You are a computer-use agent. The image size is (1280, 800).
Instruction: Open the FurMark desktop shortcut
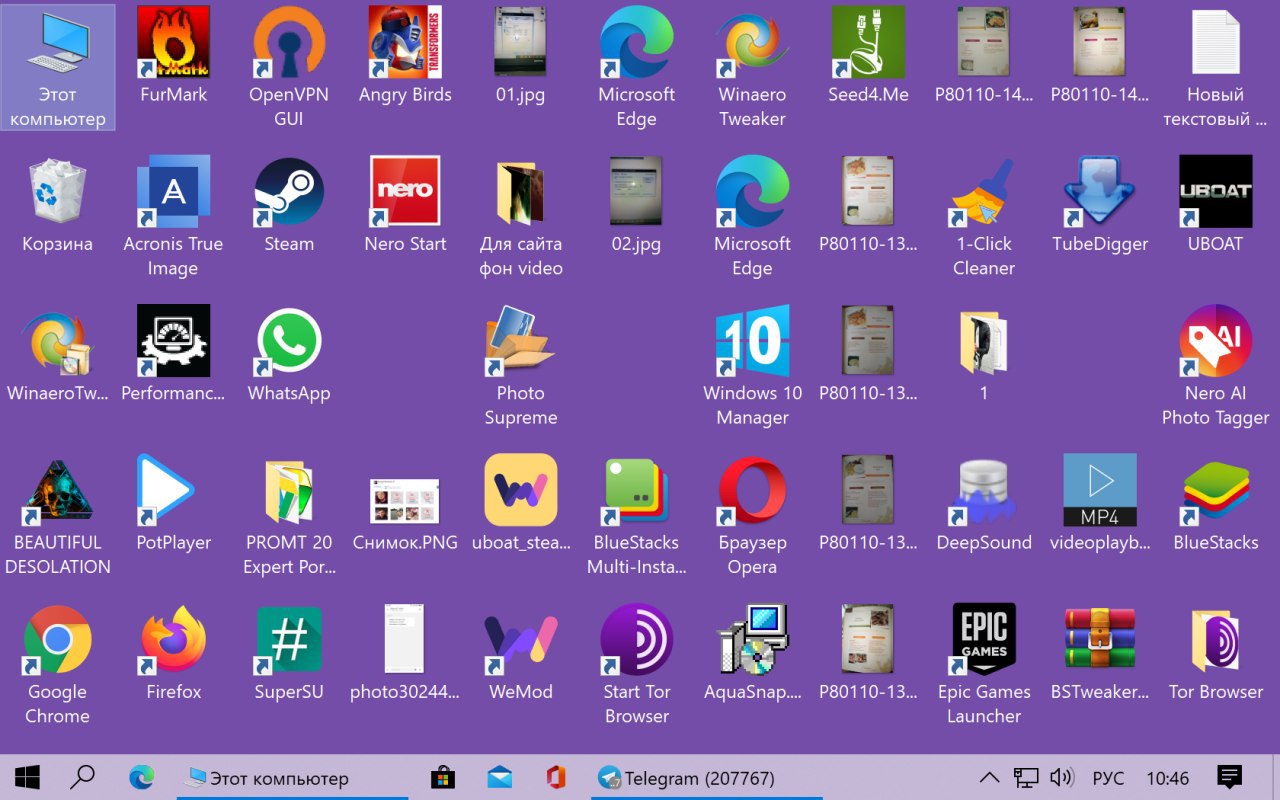point(173,43)
